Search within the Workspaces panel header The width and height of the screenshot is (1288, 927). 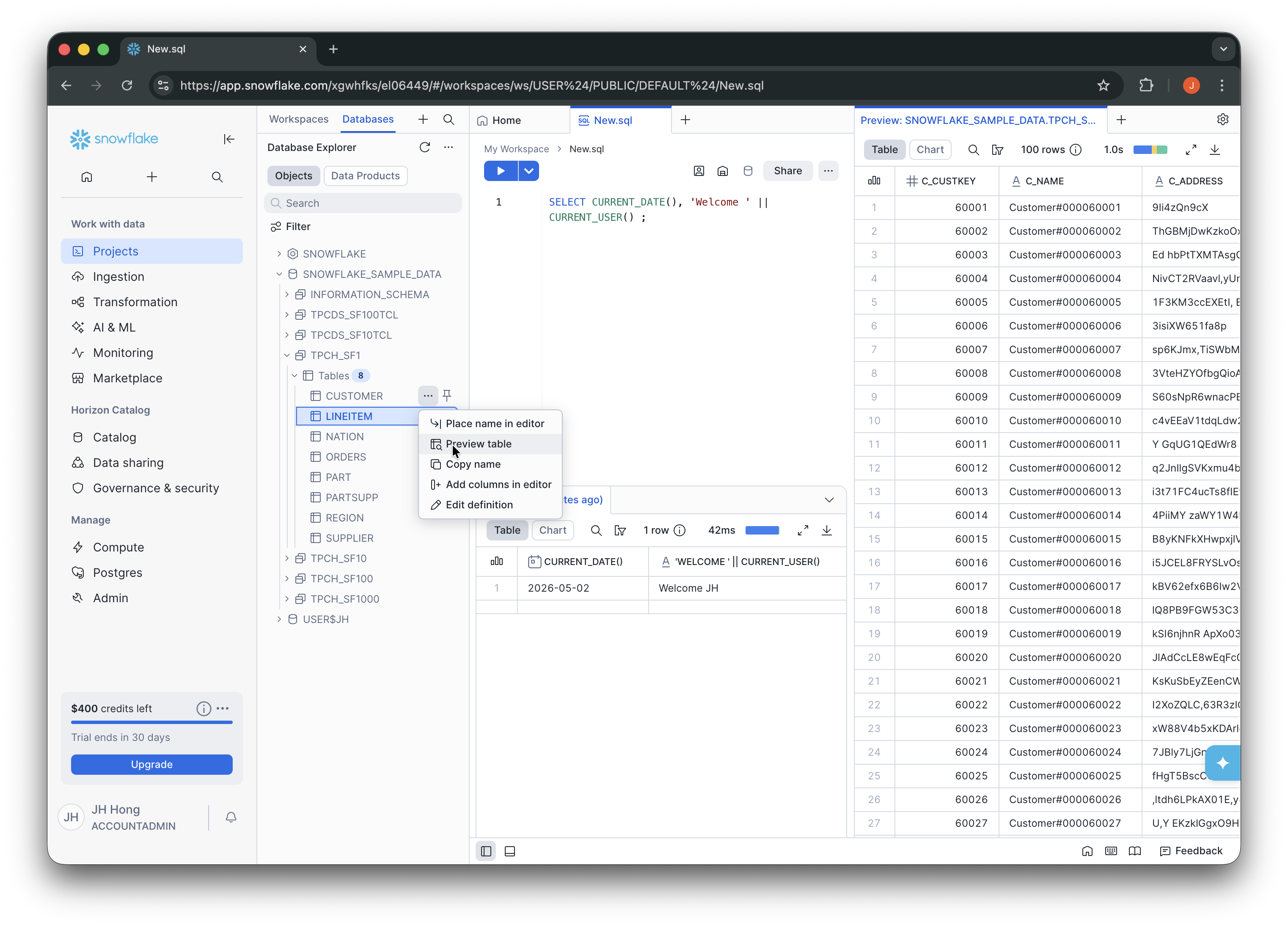pyautogui.click(x=449, y=119)
